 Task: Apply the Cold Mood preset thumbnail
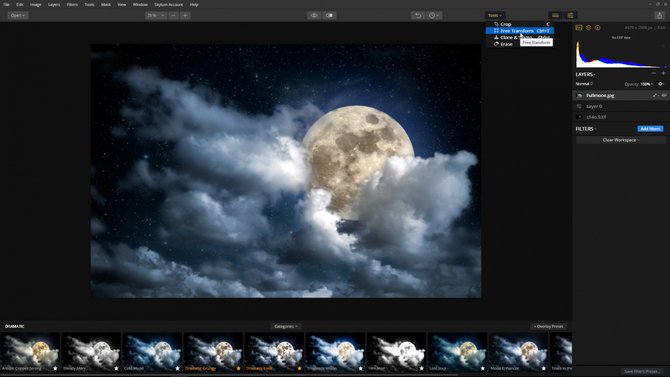point(152,352)
